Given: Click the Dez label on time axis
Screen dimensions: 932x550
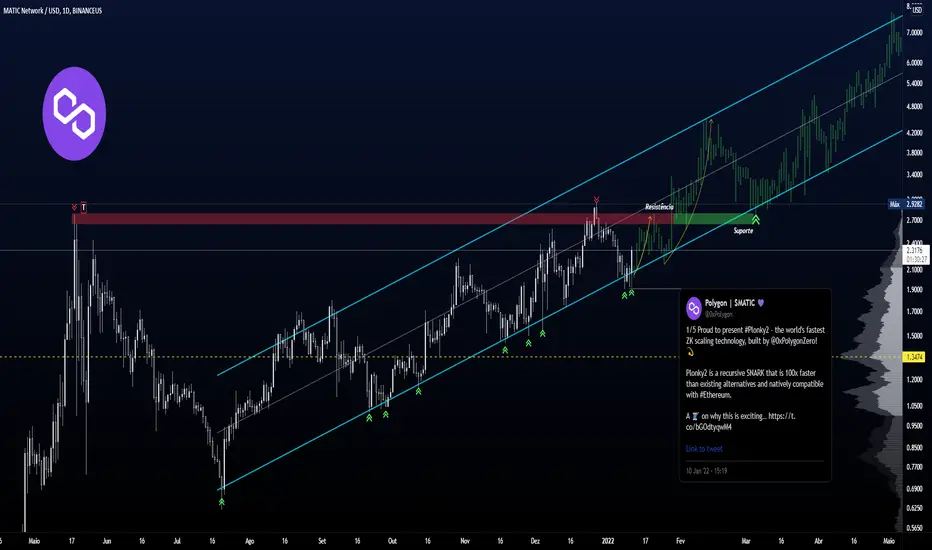Looking at the screenshot, I should (535, 541).
